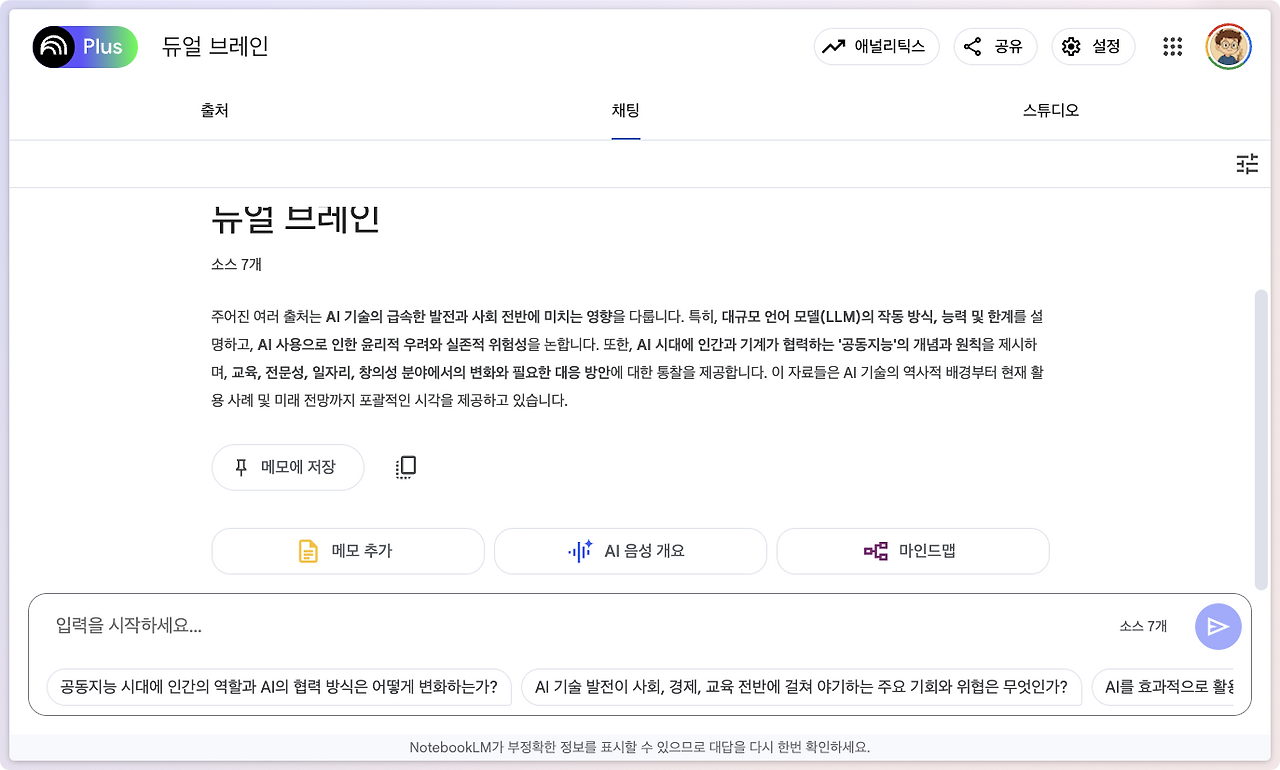Click 메모 추가 button
Image resolution: width=1280 pixels, height=770 pixels.
pos(348,551)
